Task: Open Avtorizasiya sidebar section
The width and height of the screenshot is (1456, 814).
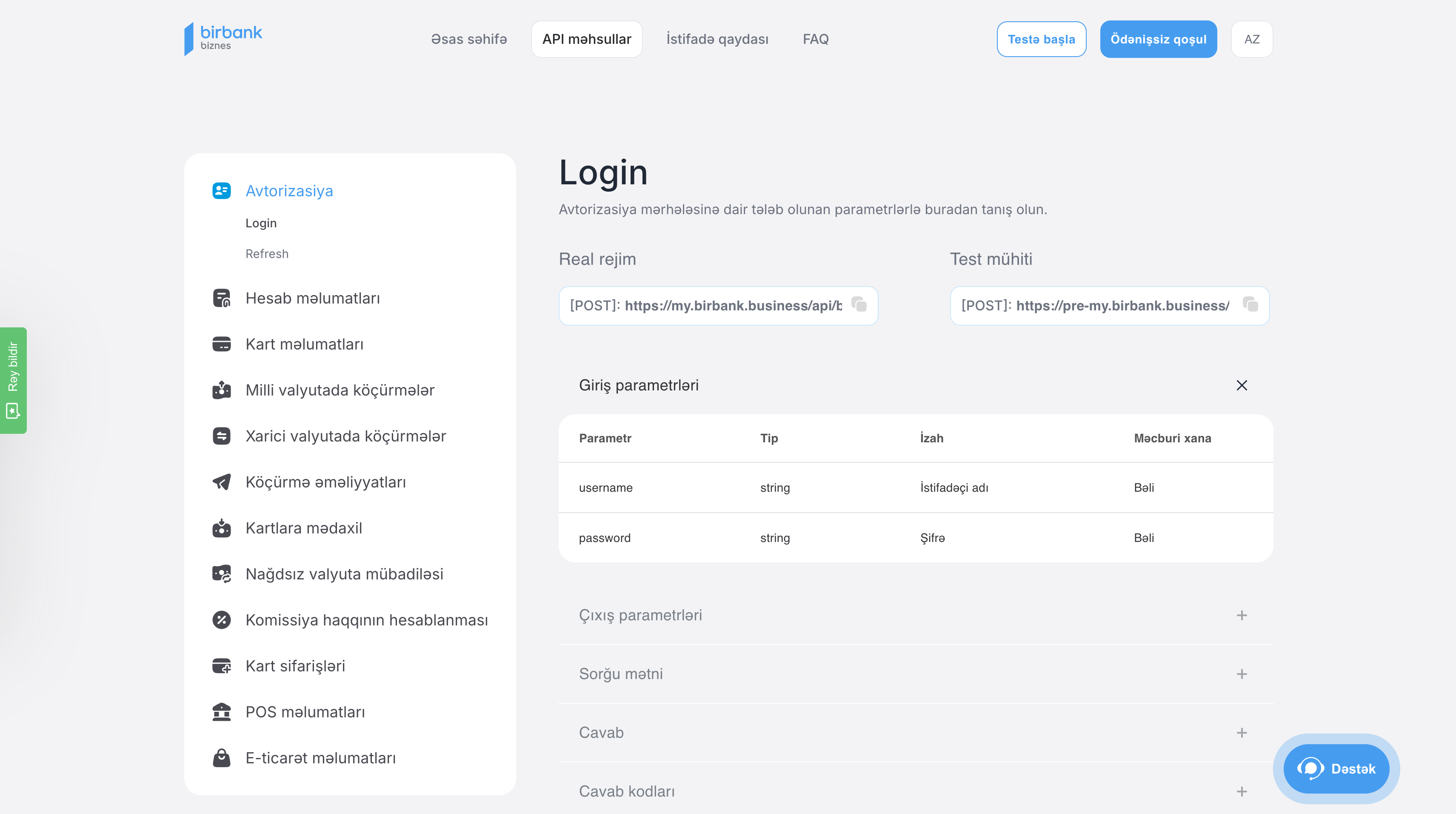Action: (x=289, y=191)
